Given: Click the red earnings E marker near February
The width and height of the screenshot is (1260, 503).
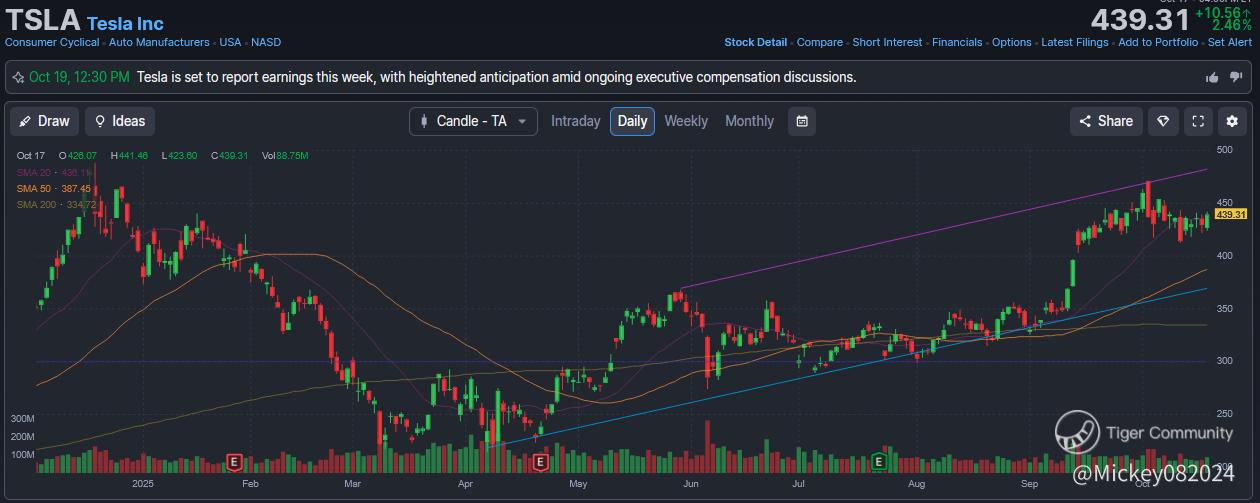Looking at the screenshot, I should [234, 462].
